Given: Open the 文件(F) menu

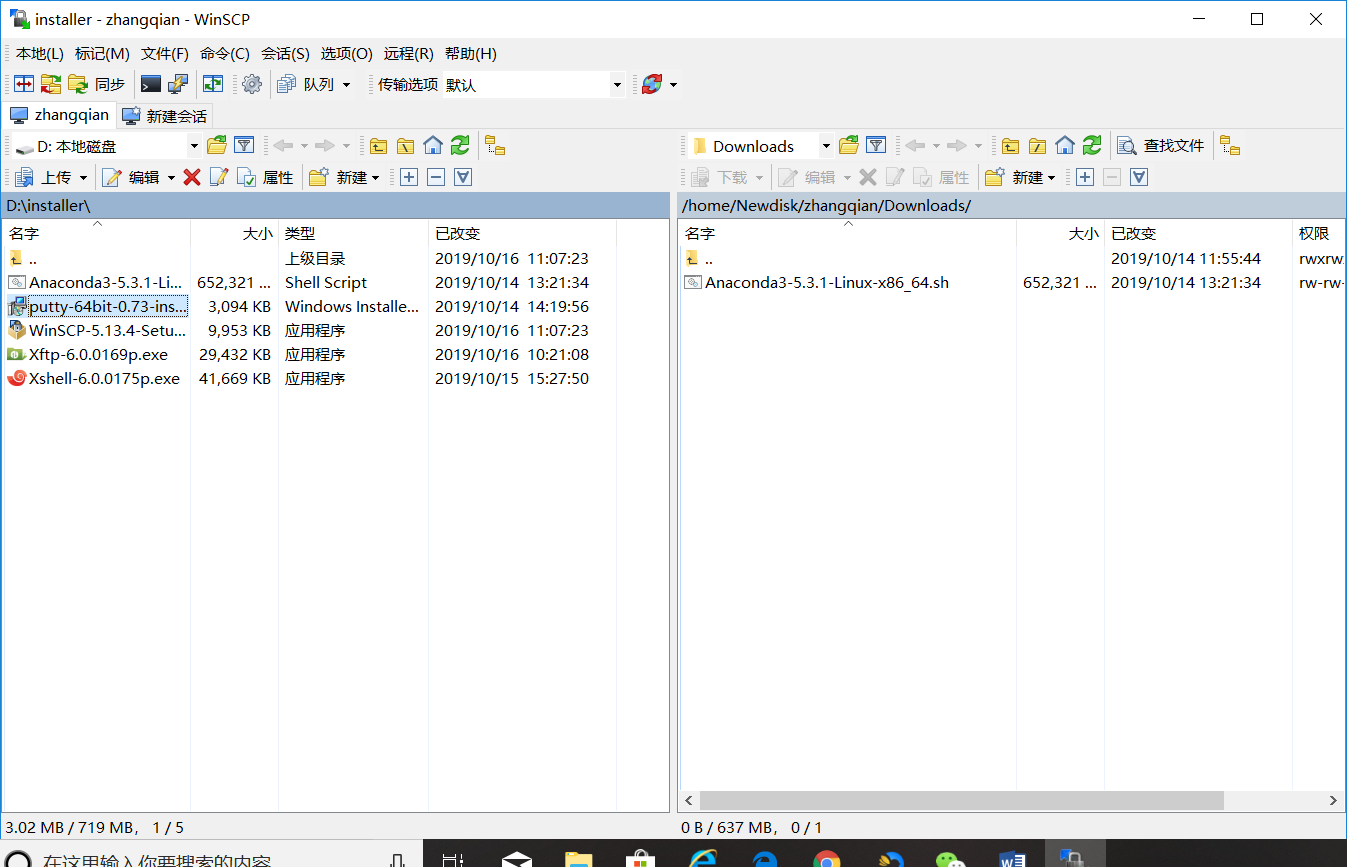Looking at the screenshot, I should (x=165, y=54).
